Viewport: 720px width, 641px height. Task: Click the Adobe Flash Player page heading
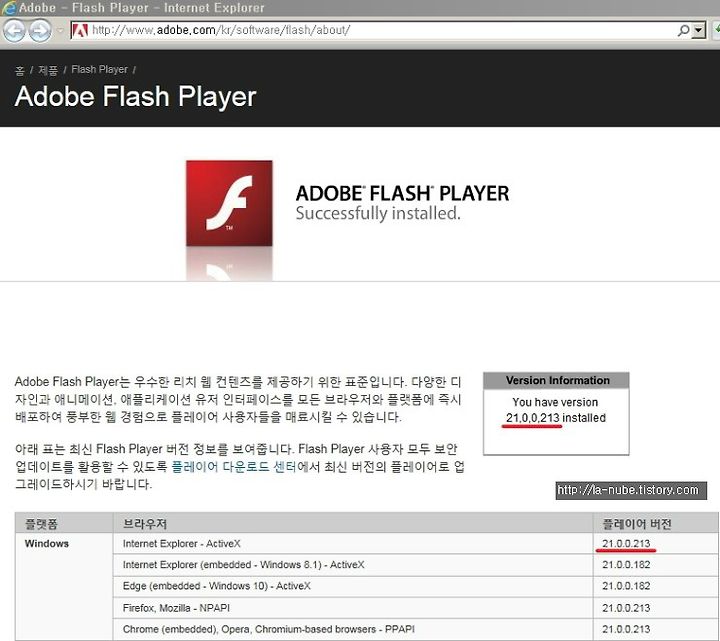(135, 96)
